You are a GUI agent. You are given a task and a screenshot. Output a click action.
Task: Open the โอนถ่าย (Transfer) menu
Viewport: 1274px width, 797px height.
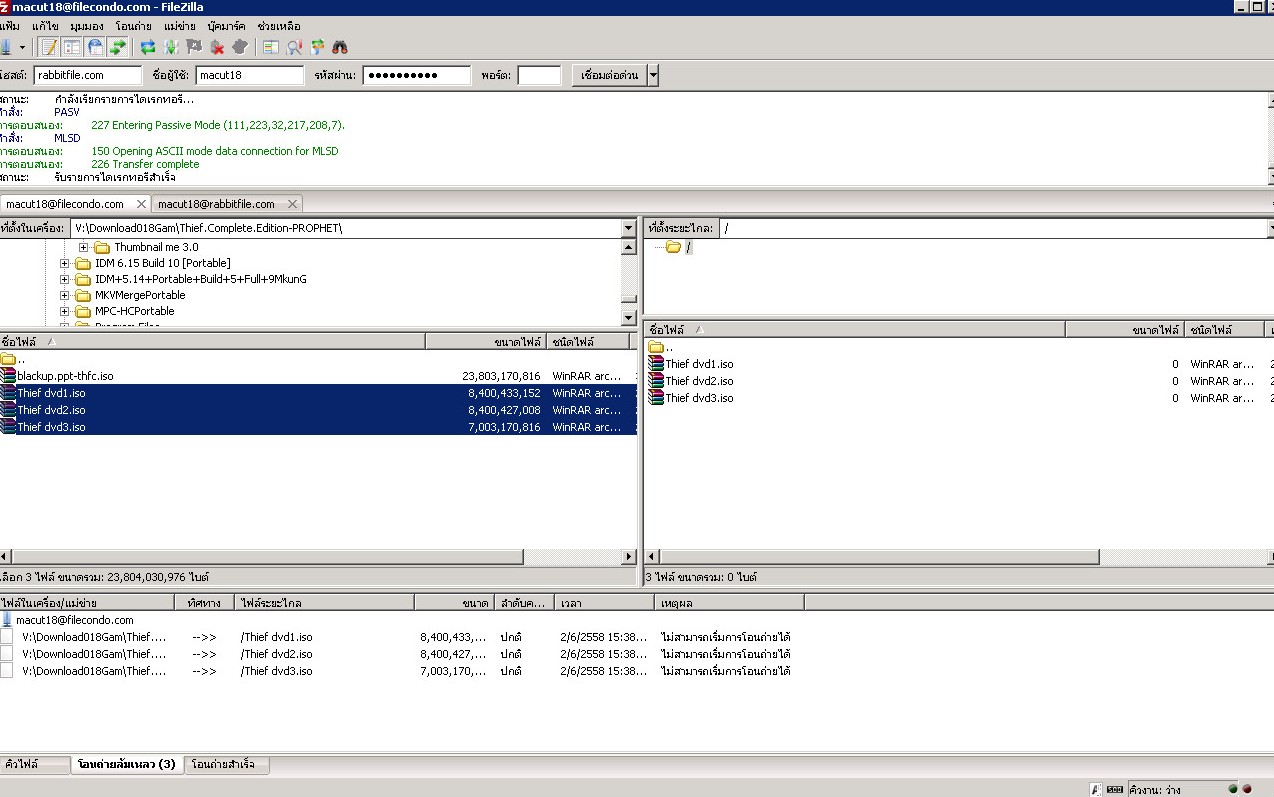[134, 25]
